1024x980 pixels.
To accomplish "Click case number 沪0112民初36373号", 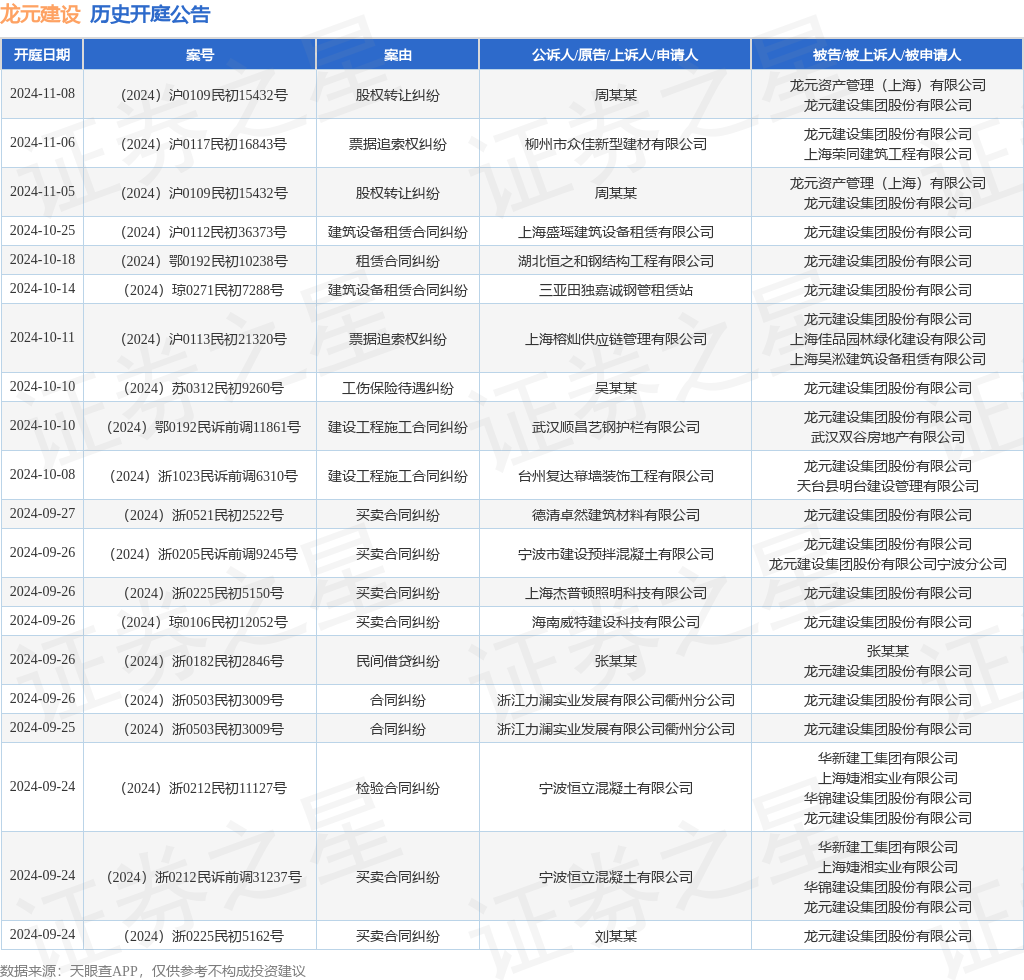I will (x=204, y=232).
